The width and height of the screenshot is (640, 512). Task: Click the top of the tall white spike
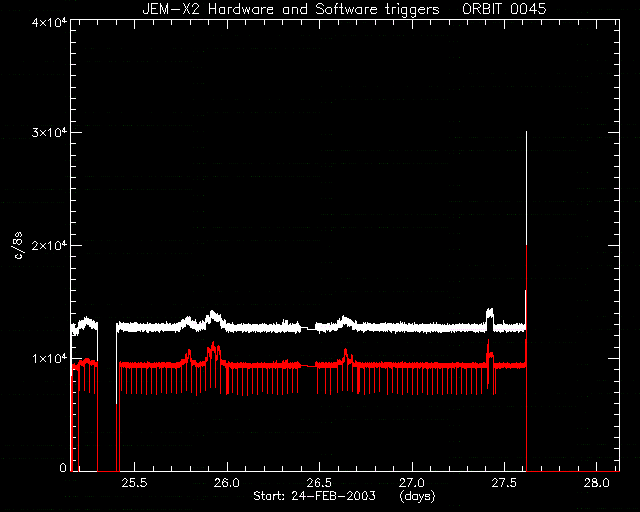click(527, 132)
